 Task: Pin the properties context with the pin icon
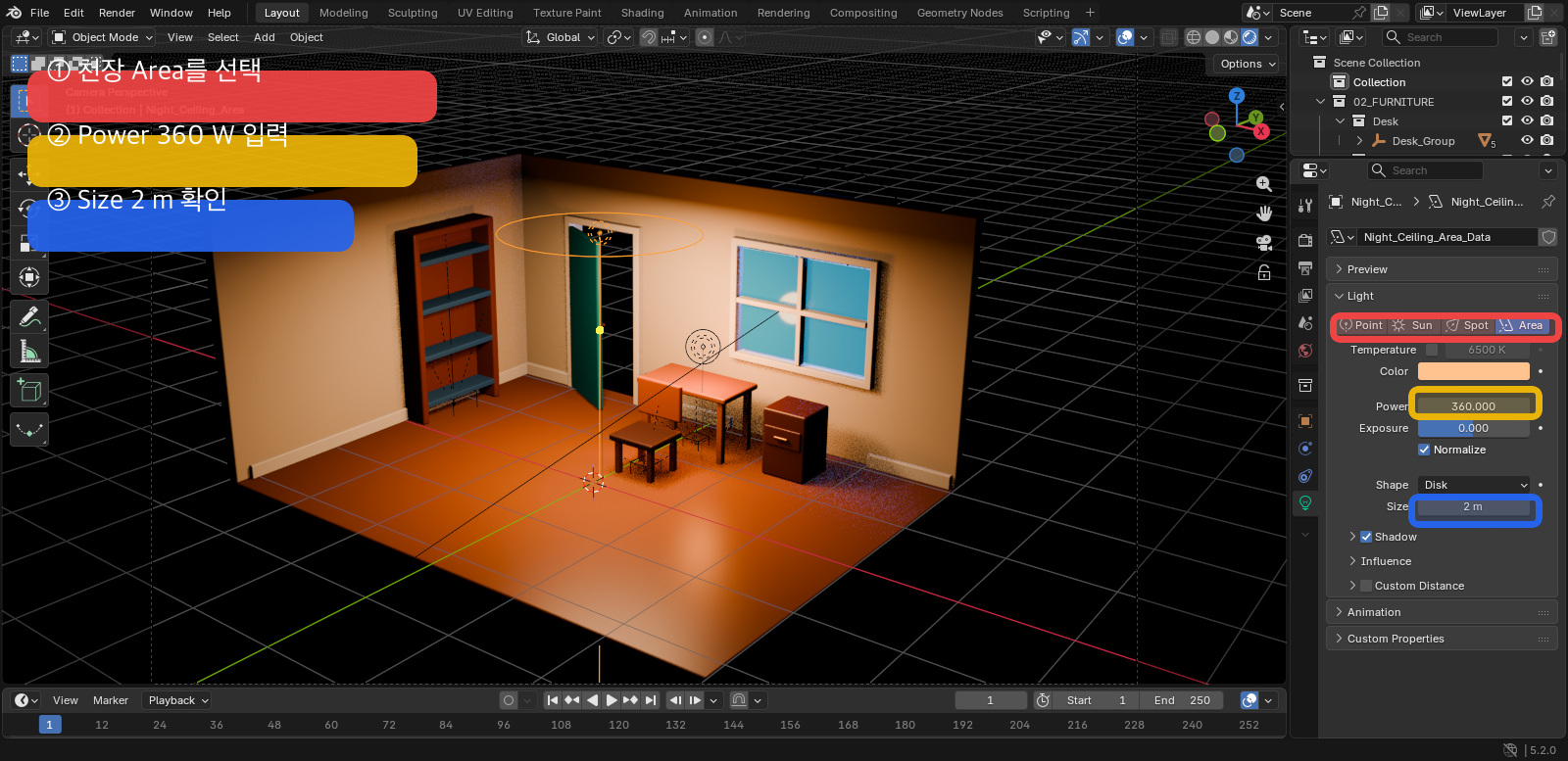point(1548,202)
